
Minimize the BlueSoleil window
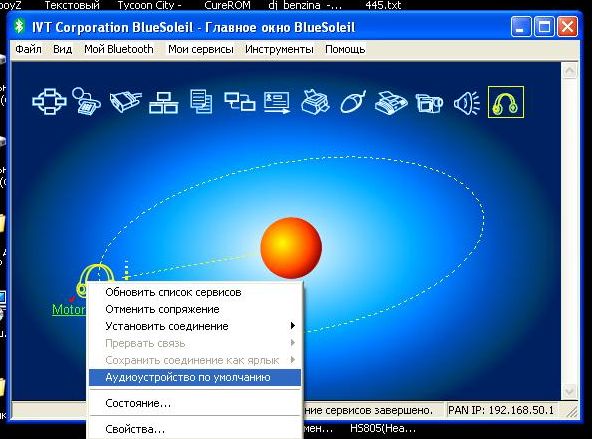tap(521, 27)
